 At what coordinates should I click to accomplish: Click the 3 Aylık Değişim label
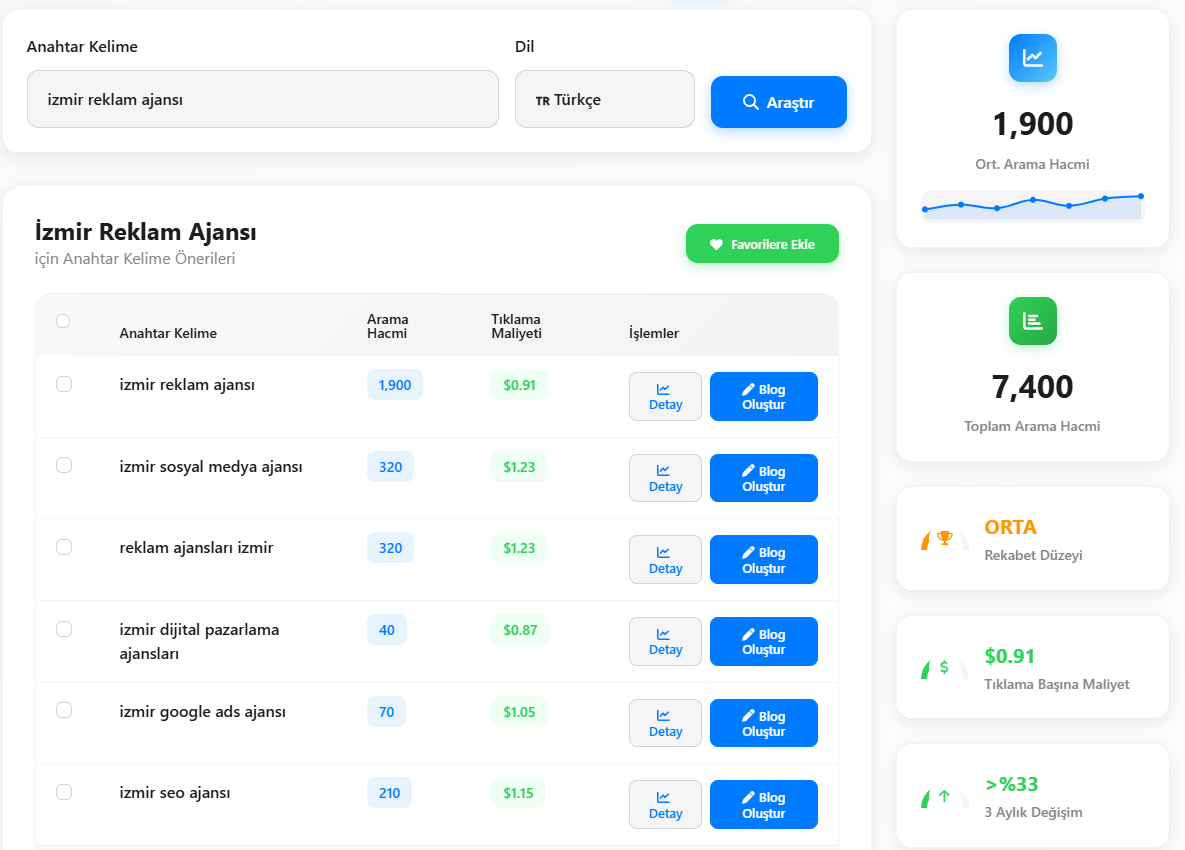[x=1033, y=812]
